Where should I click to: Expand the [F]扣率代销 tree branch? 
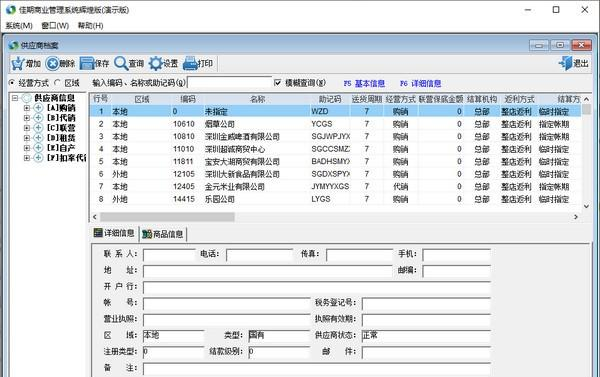[x=26, y=158]
